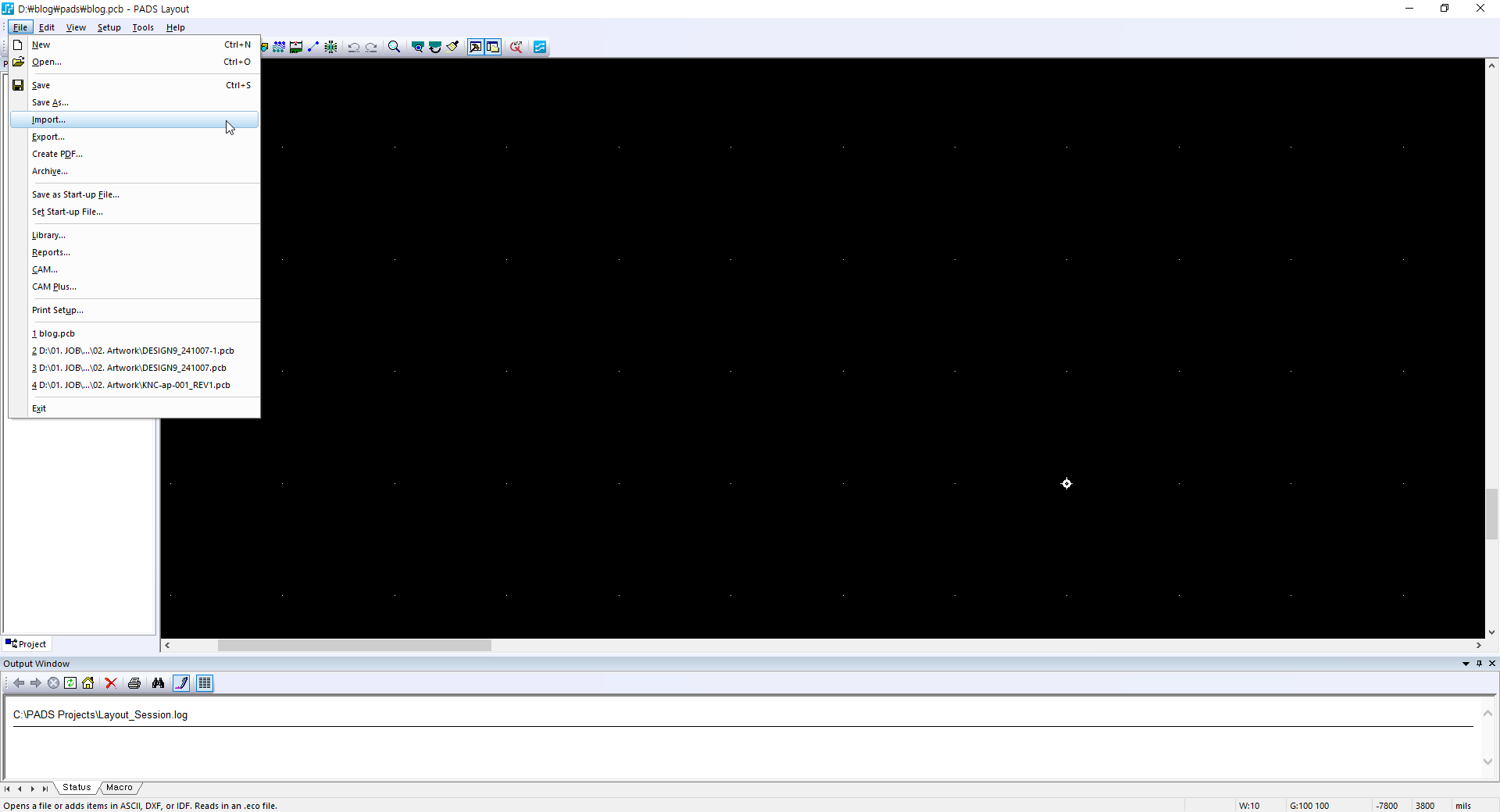Click the Board view zoom icon

click(418, 47)
